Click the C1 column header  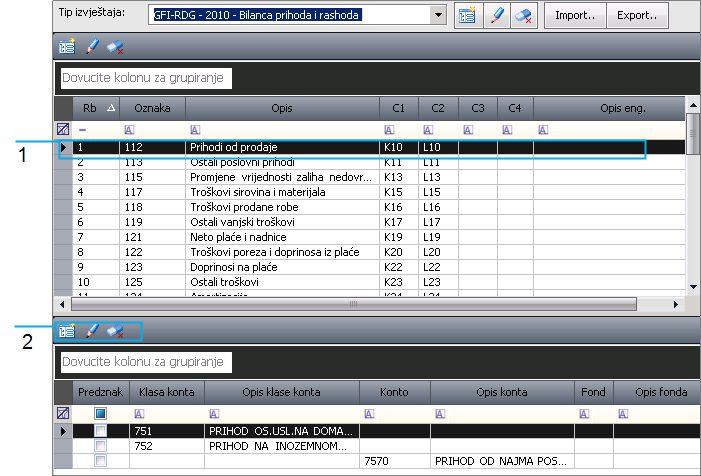tap(399, 108)
